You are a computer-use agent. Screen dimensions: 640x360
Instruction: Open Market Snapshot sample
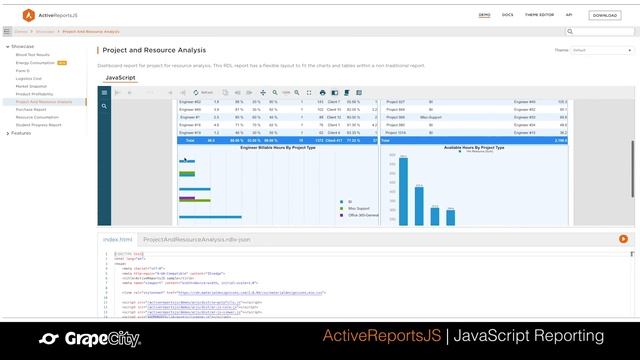click(x=31, y=86)
